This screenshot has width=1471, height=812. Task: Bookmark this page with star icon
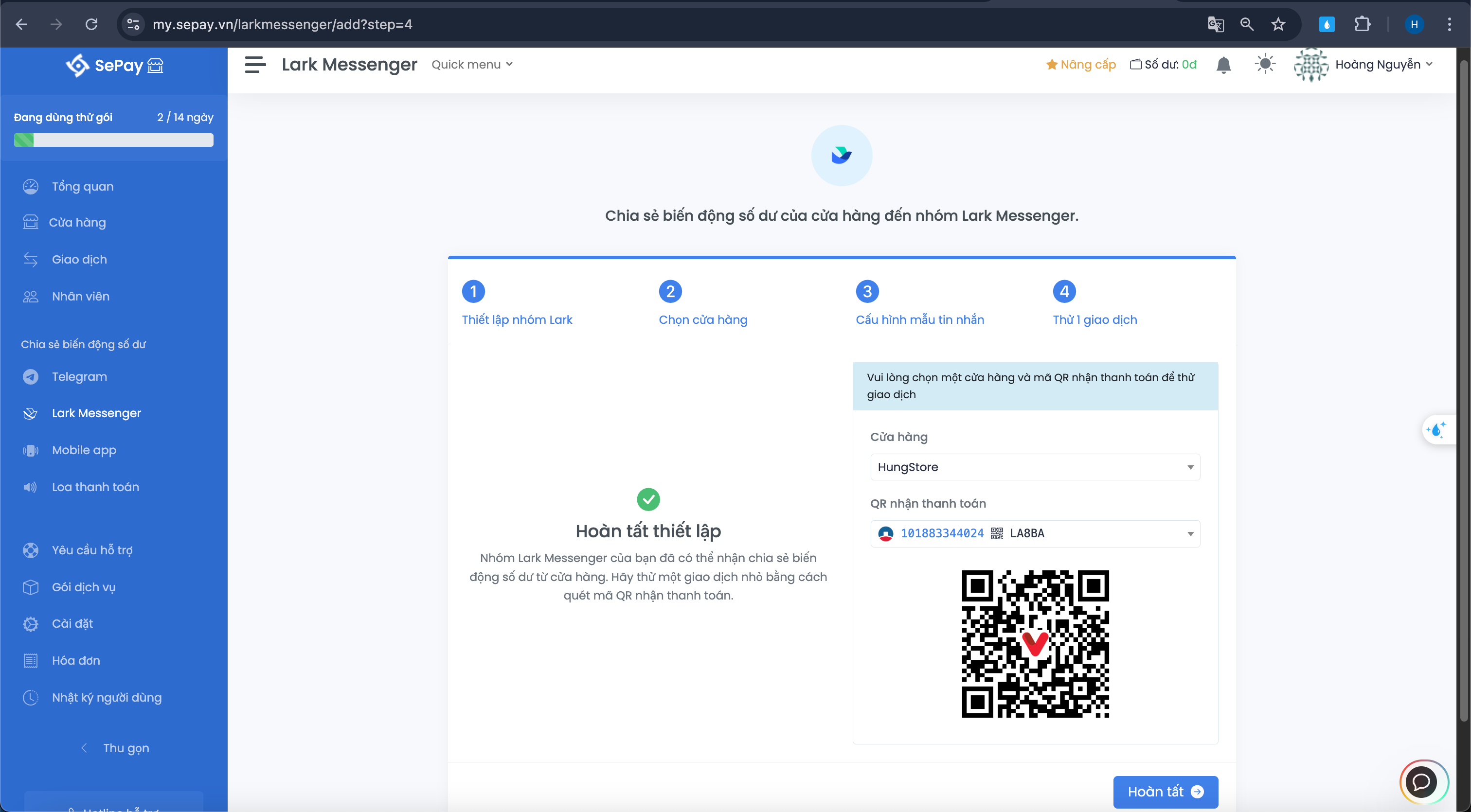1278,24
